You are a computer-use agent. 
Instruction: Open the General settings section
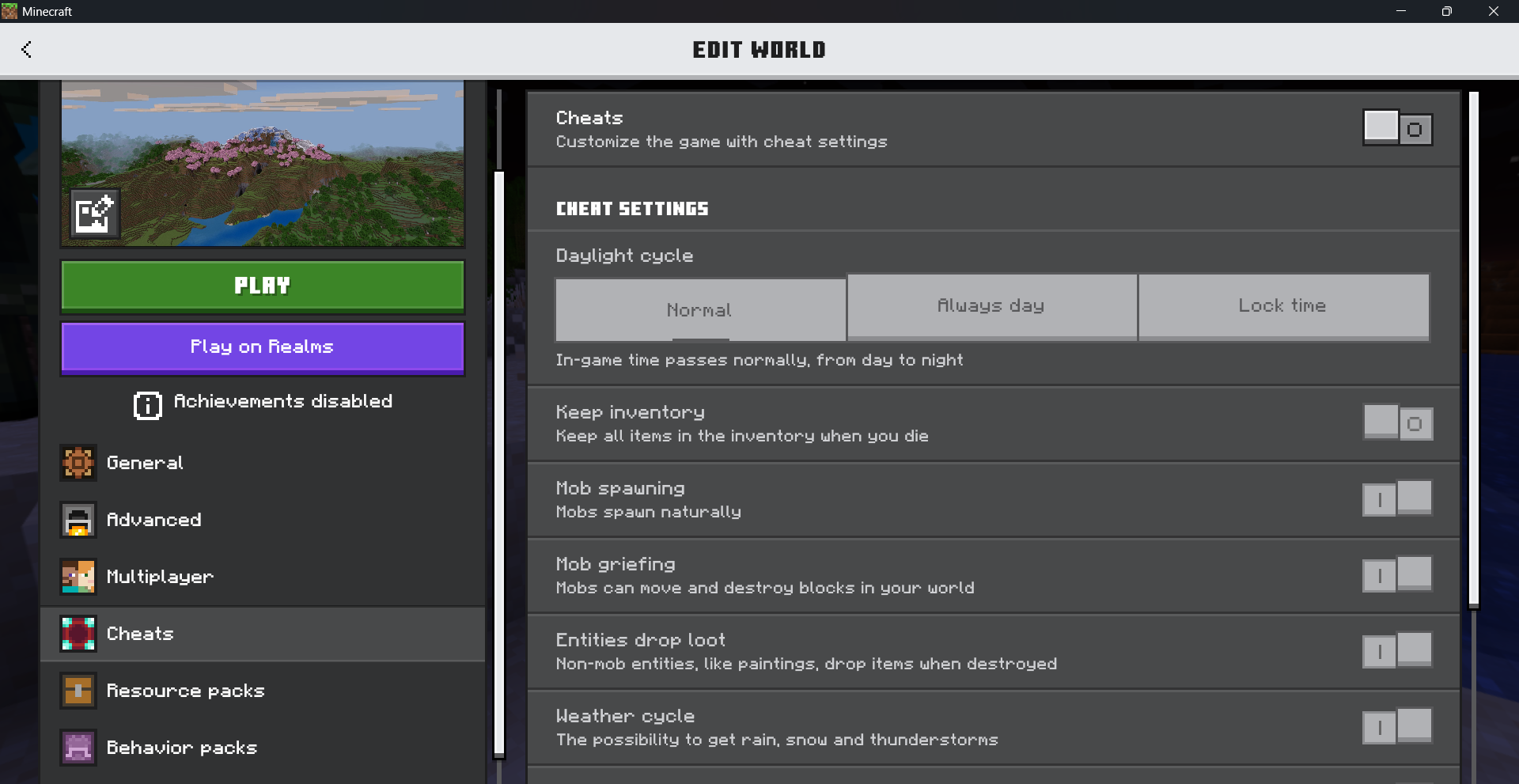263,463
